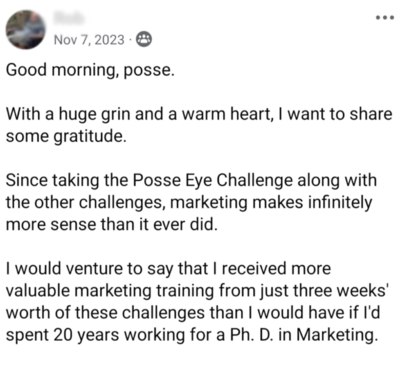Open the three-dot post options menu

coord(385,18)
